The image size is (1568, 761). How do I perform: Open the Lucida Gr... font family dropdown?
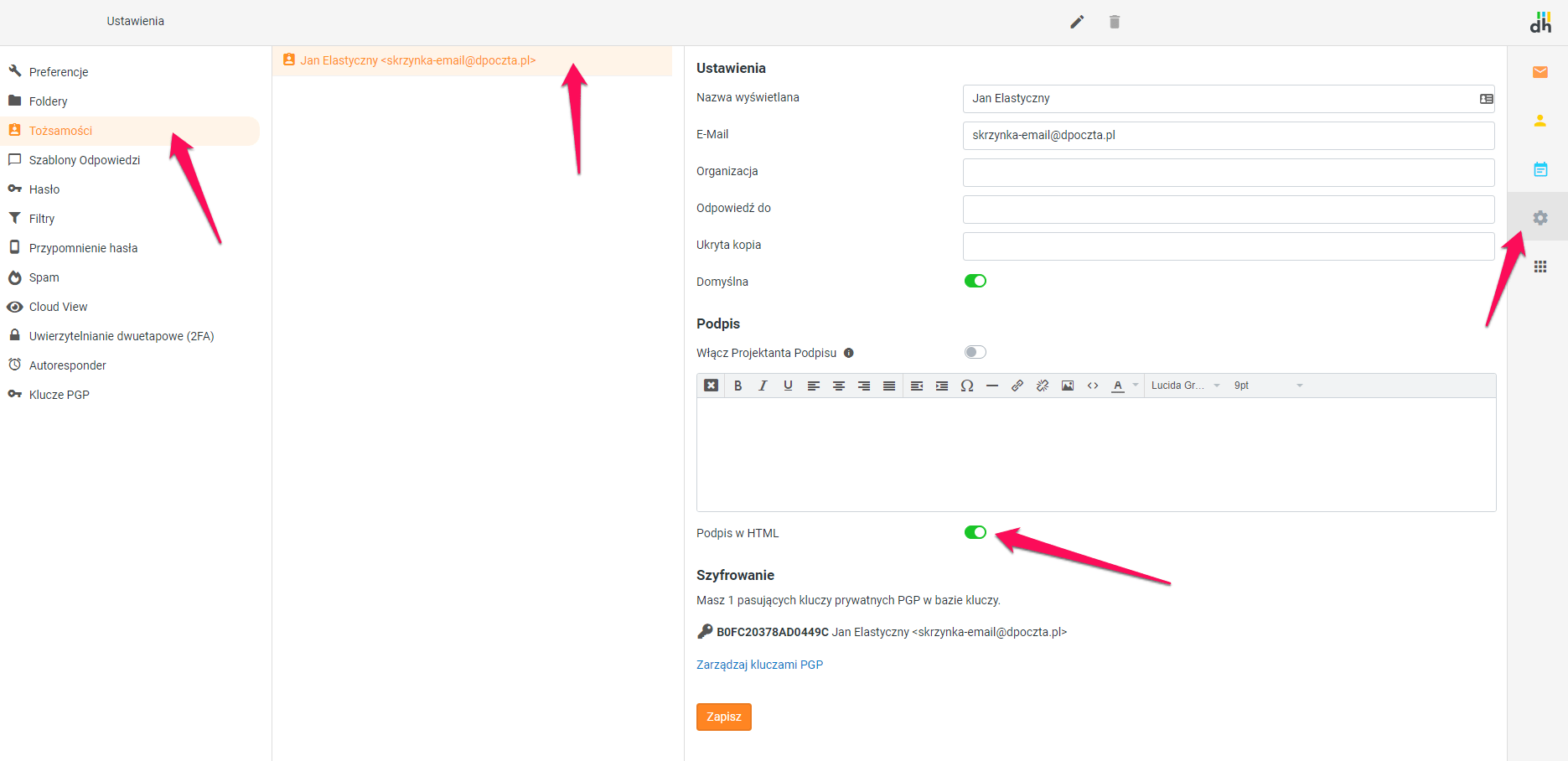click(1185, 386)
